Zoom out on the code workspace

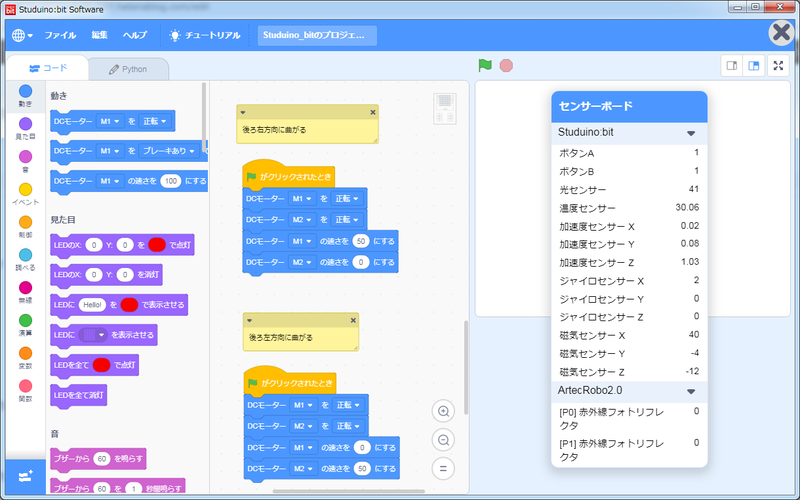point(443,440)
